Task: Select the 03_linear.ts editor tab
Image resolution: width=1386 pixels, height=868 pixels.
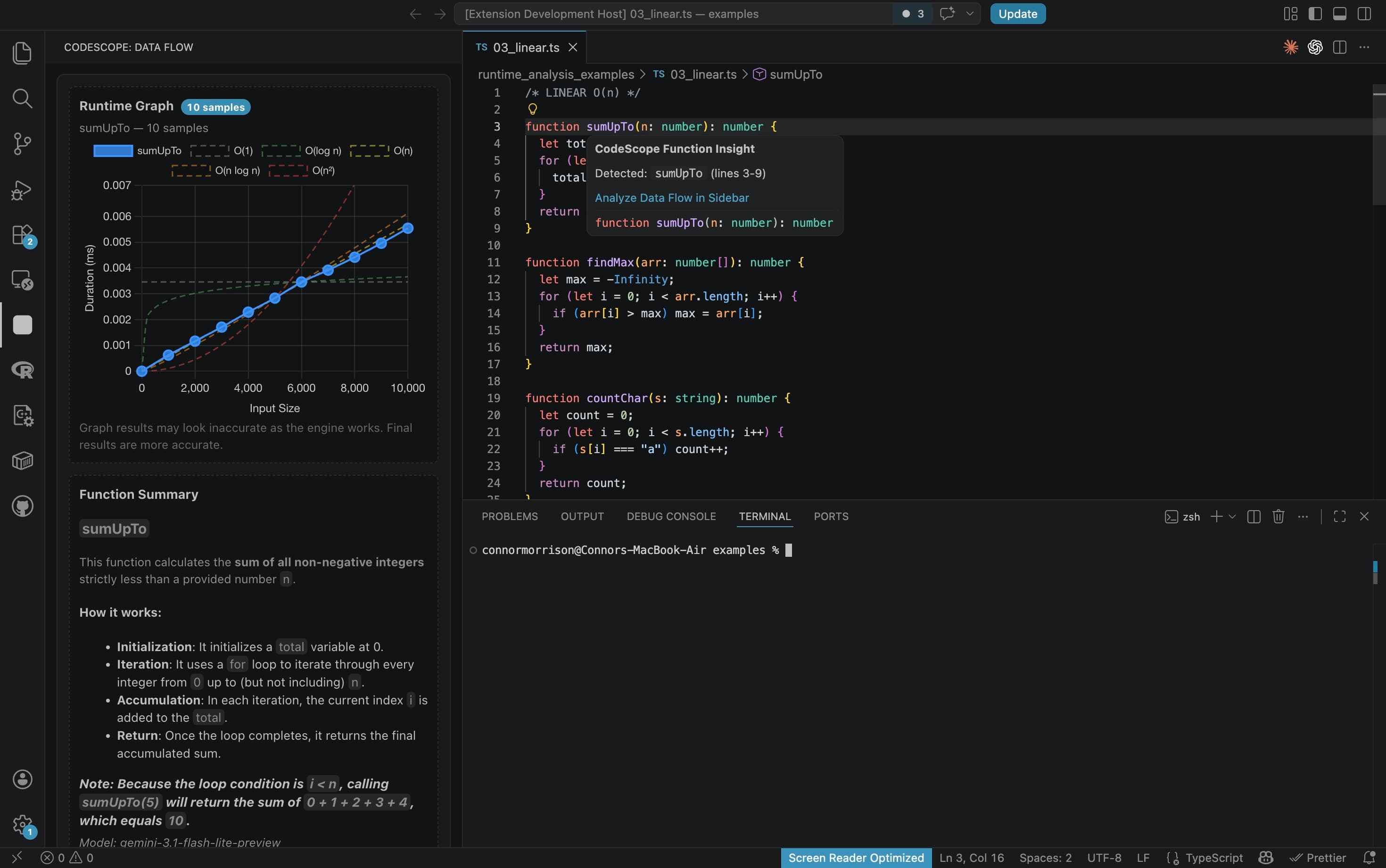Action: point(524,47)
